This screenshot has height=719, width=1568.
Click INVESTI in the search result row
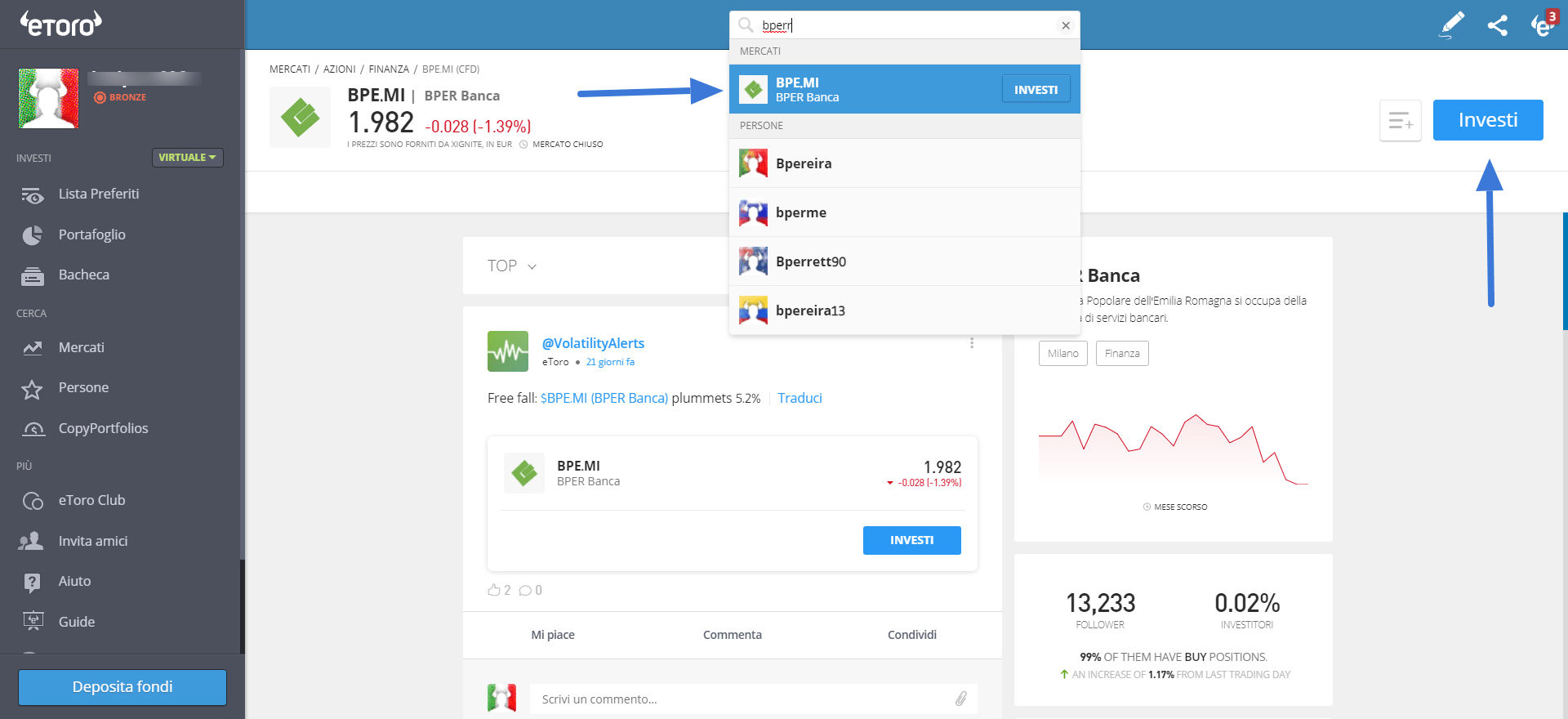point(1036,90)
